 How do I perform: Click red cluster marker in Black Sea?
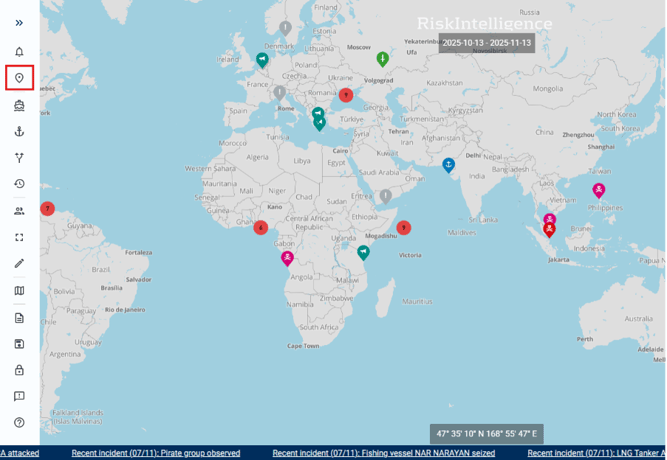pyautogui.click(x=346, y=95)
